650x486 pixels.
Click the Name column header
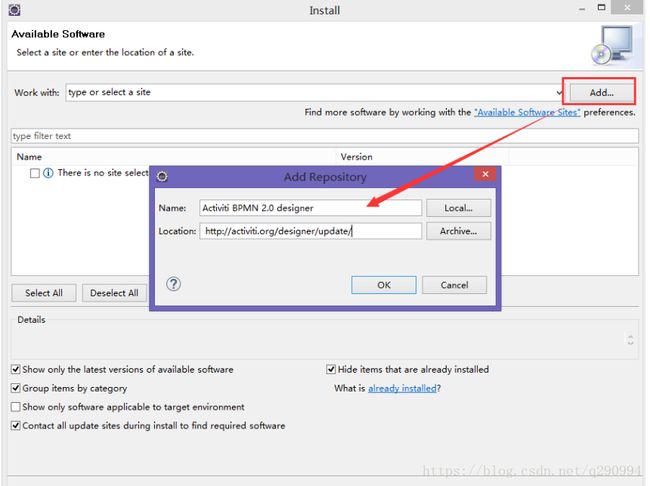click(x=29, y=157)
